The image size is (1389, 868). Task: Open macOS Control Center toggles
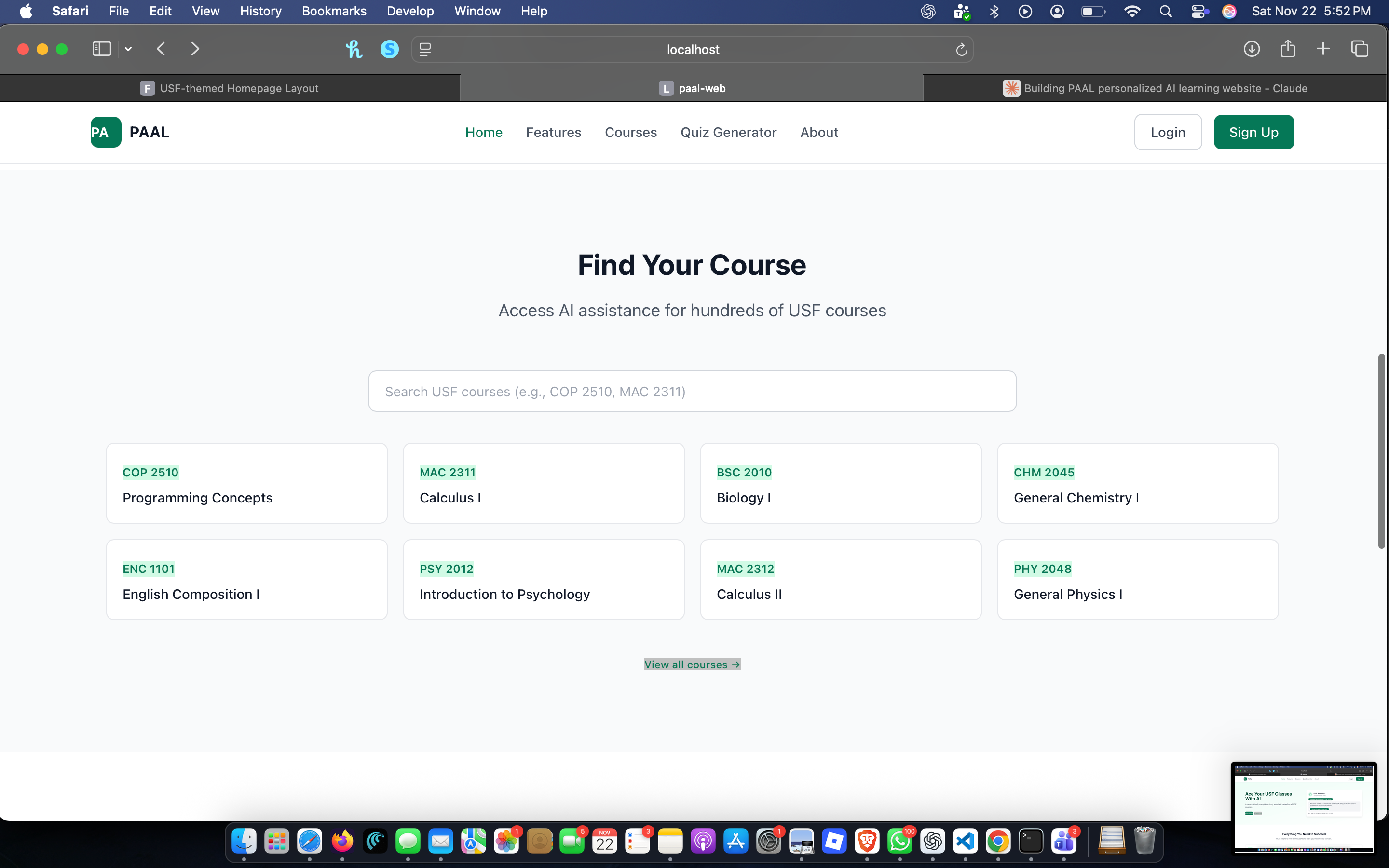coord(1198,12)
